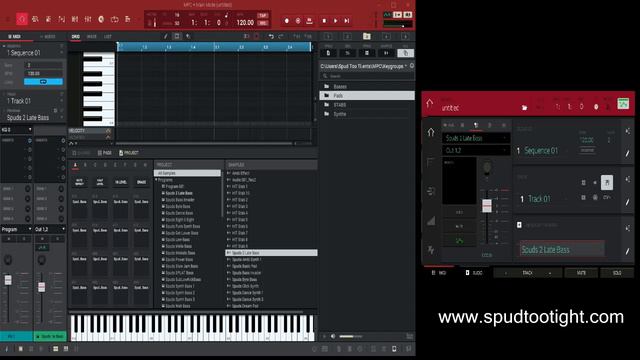The height and width of the screenshot is (360, 640).
Task: Click the folder icon in touch display header
Action: (524, 108)
